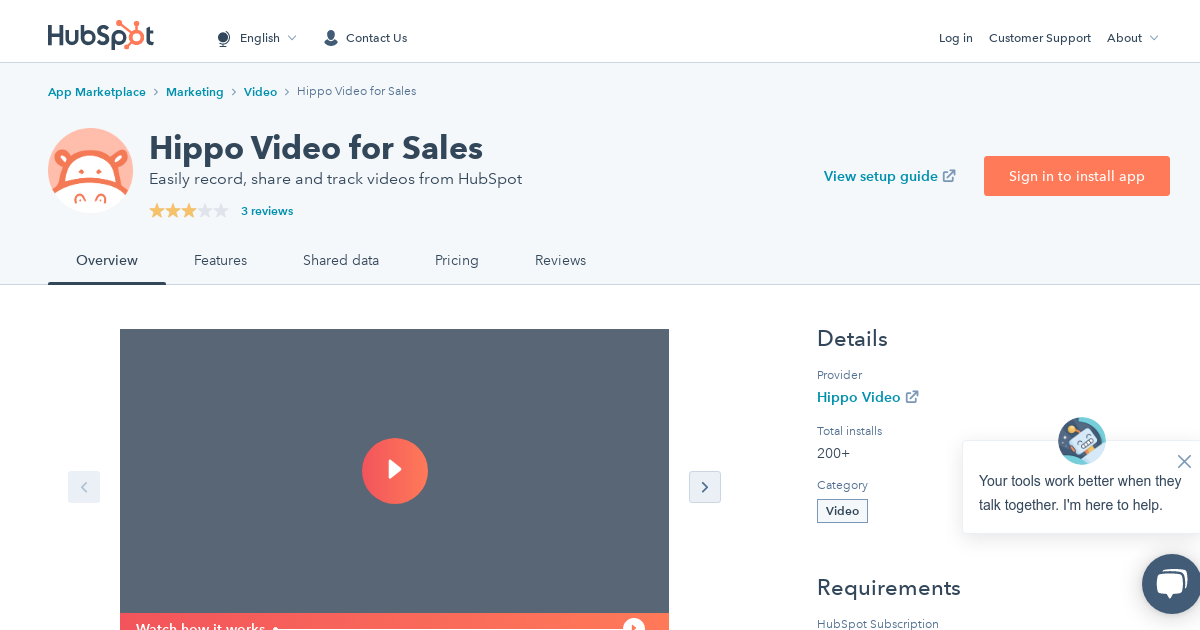
Task: Open the chat widget bubble
Action: pos(1170,584)
